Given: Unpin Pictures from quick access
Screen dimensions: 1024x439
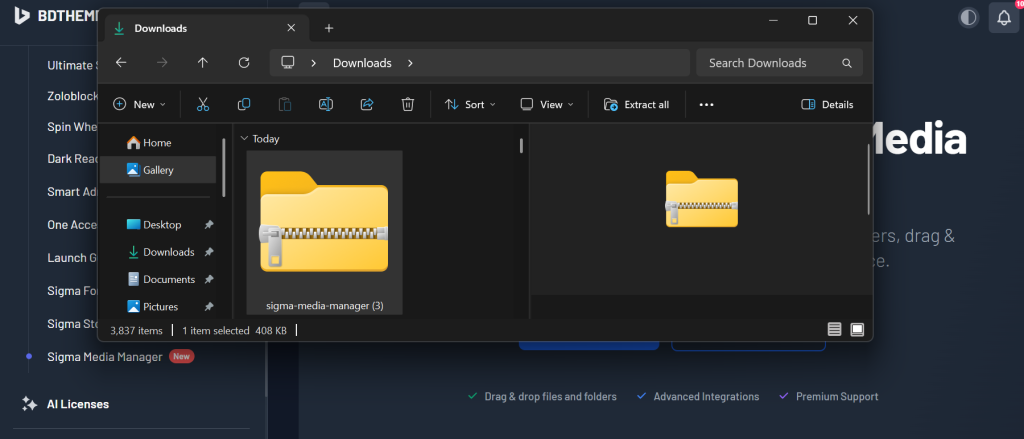Looking at the screenshot, I should tap(208, 307).
